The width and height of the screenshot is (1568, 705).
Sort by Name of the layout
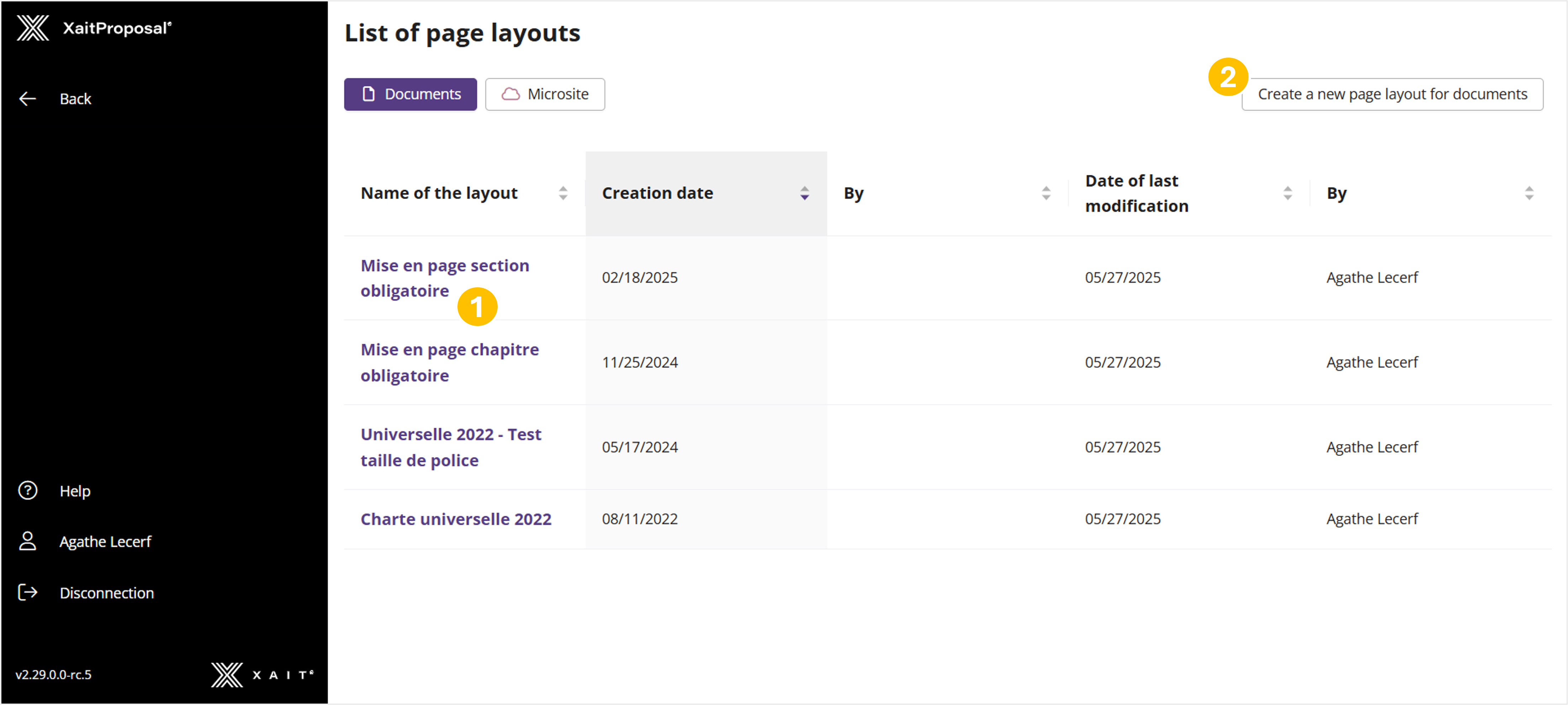[562, 193]
